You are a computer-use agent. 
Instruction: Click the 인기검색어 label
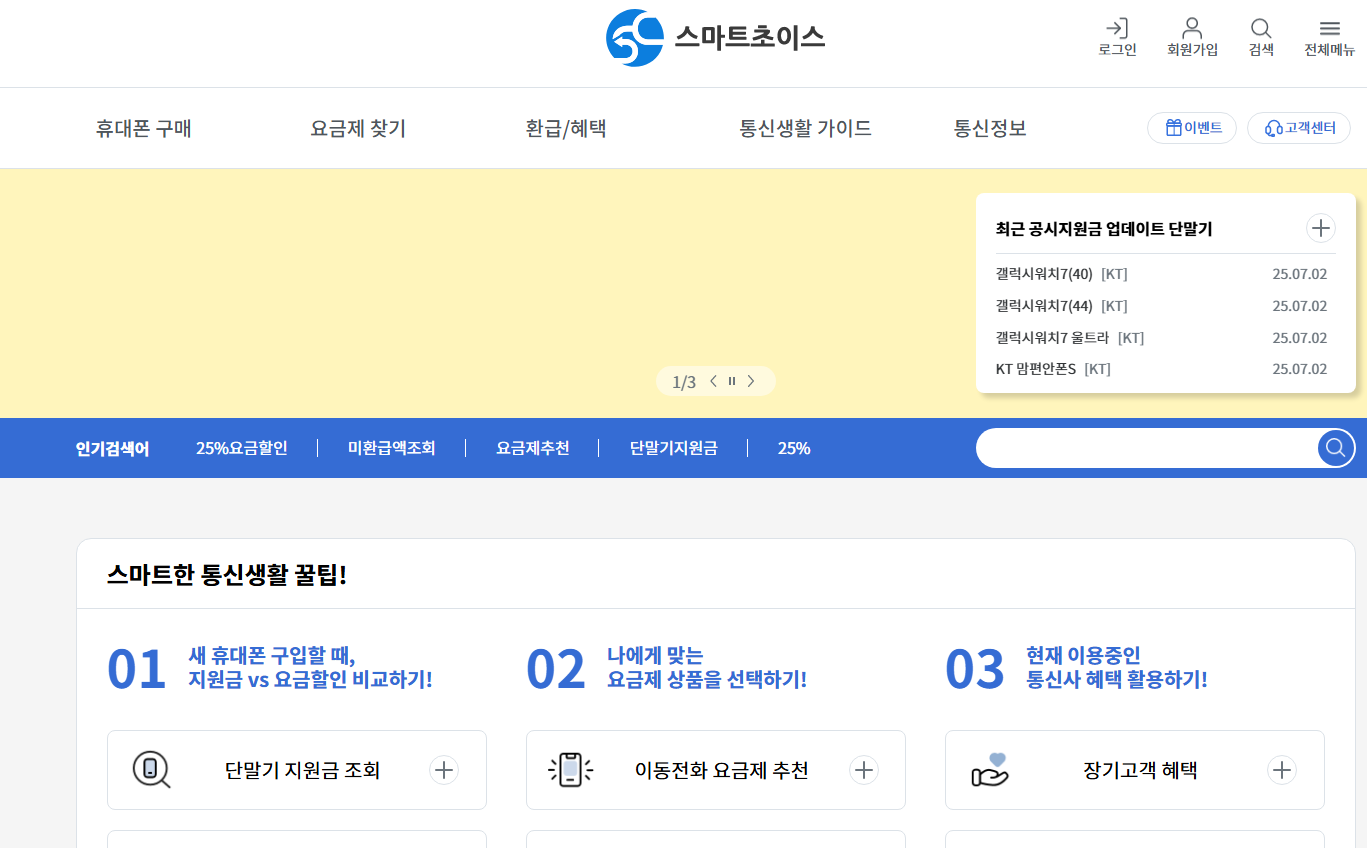(x=112, y=448)
